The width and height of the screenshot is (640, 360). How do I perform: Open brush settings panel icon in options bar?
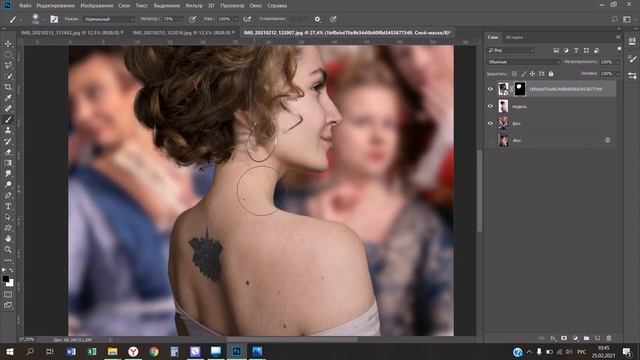coord(54,19)
